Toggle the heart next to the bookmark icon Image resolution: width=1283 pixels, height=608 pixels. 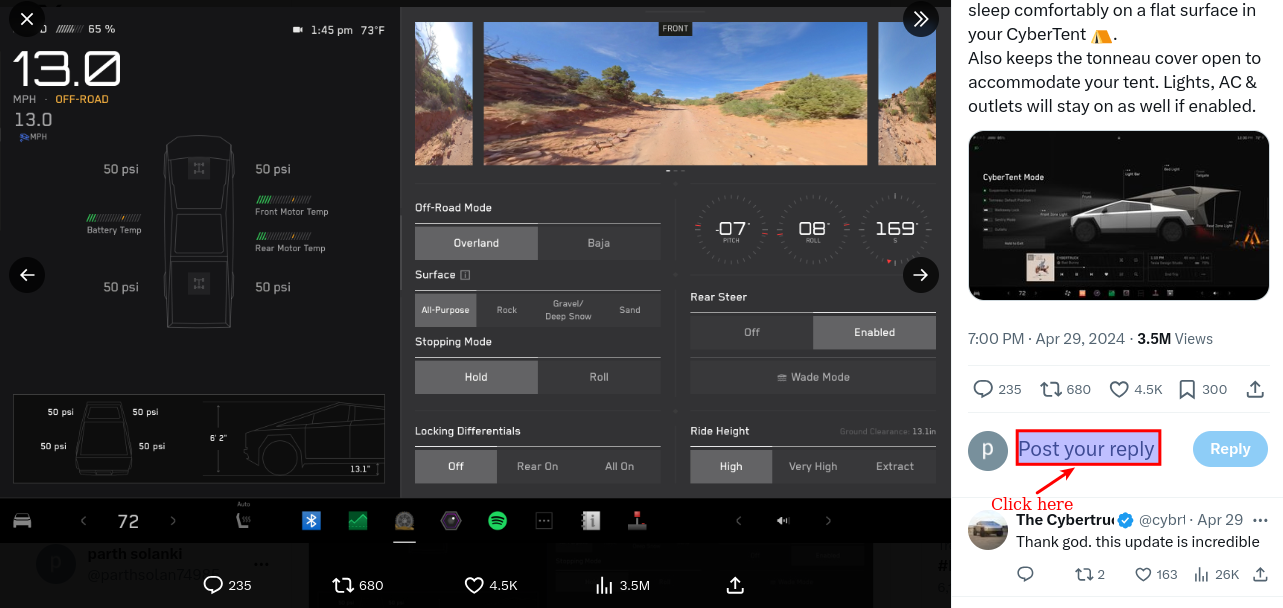pyautogui.click(x=1118, y=390)
